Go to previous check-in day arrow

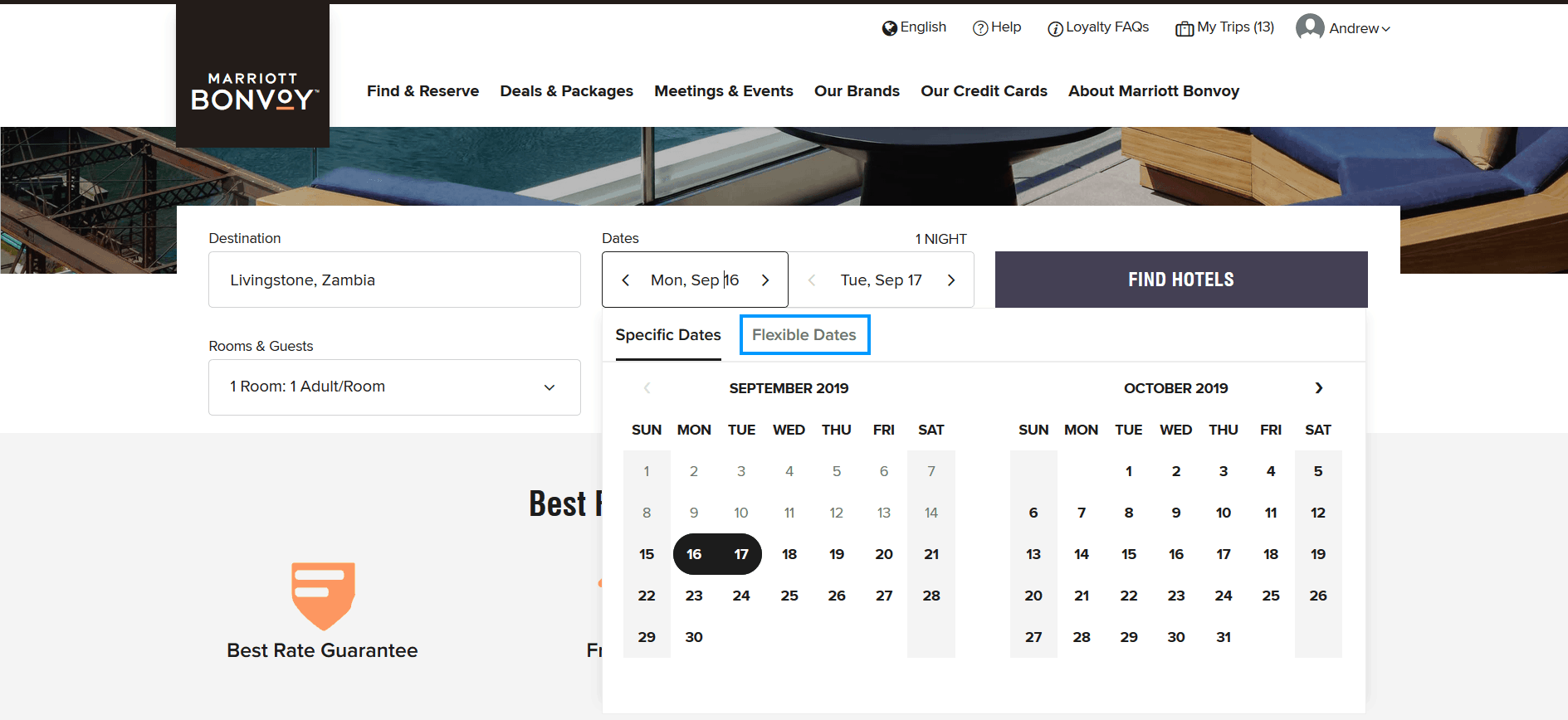tap(626, 280)
